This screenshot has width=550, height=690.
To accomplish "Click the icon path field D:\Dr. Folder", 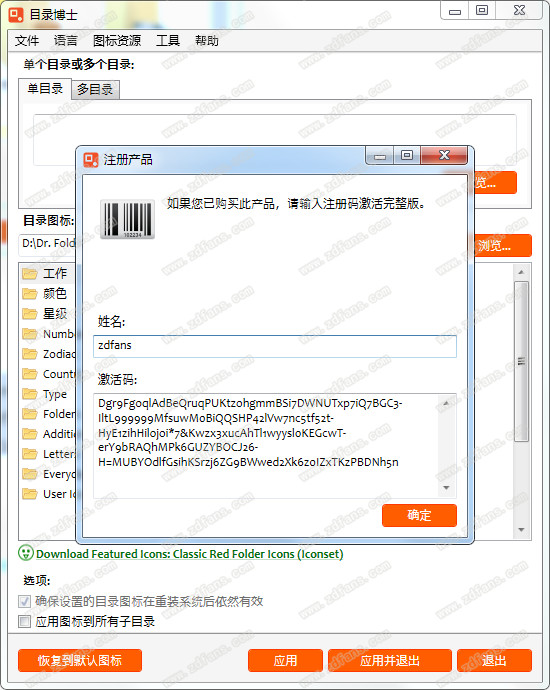I will 48,243.
